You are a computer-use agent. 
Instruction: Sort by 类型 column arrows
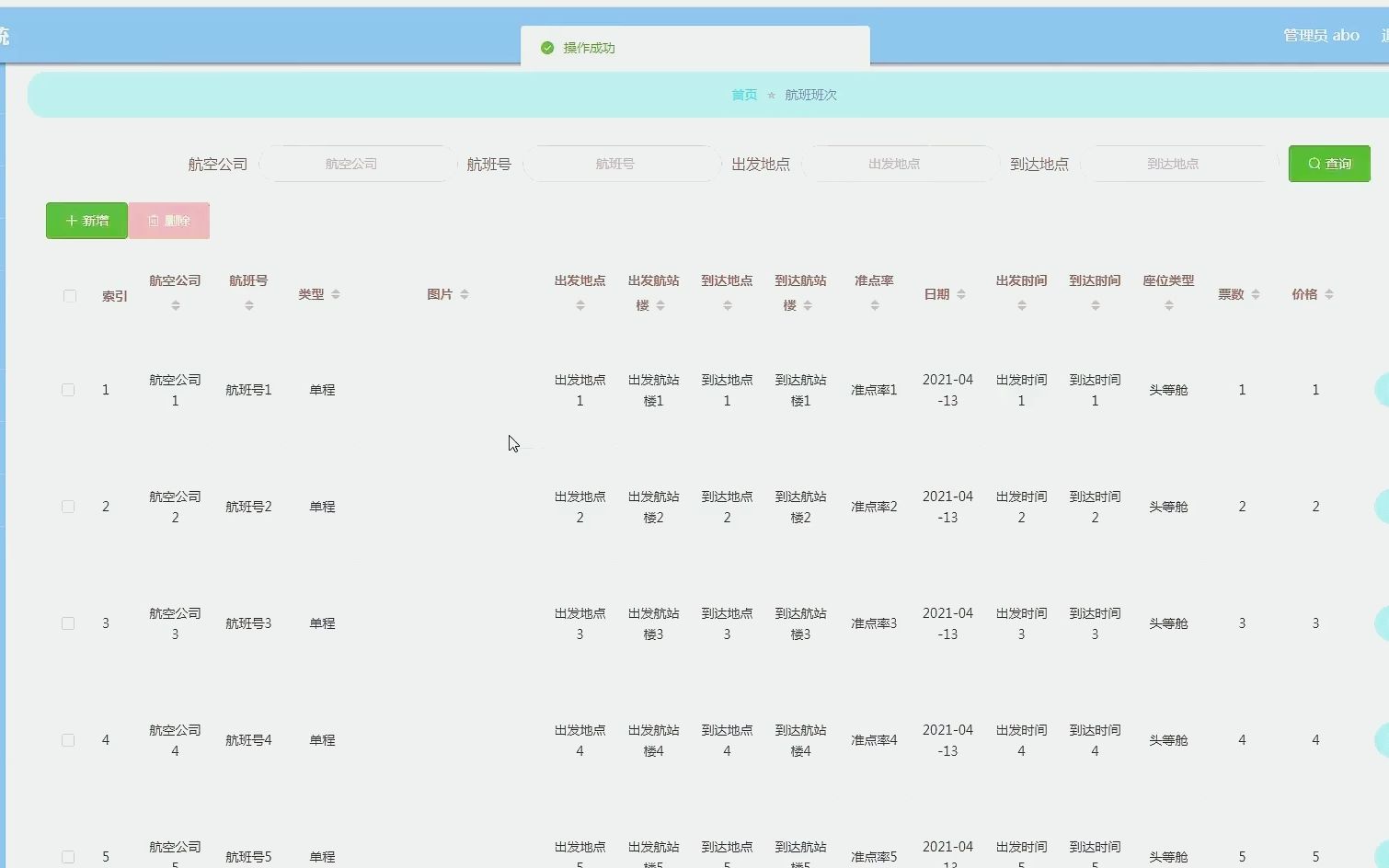336,294
